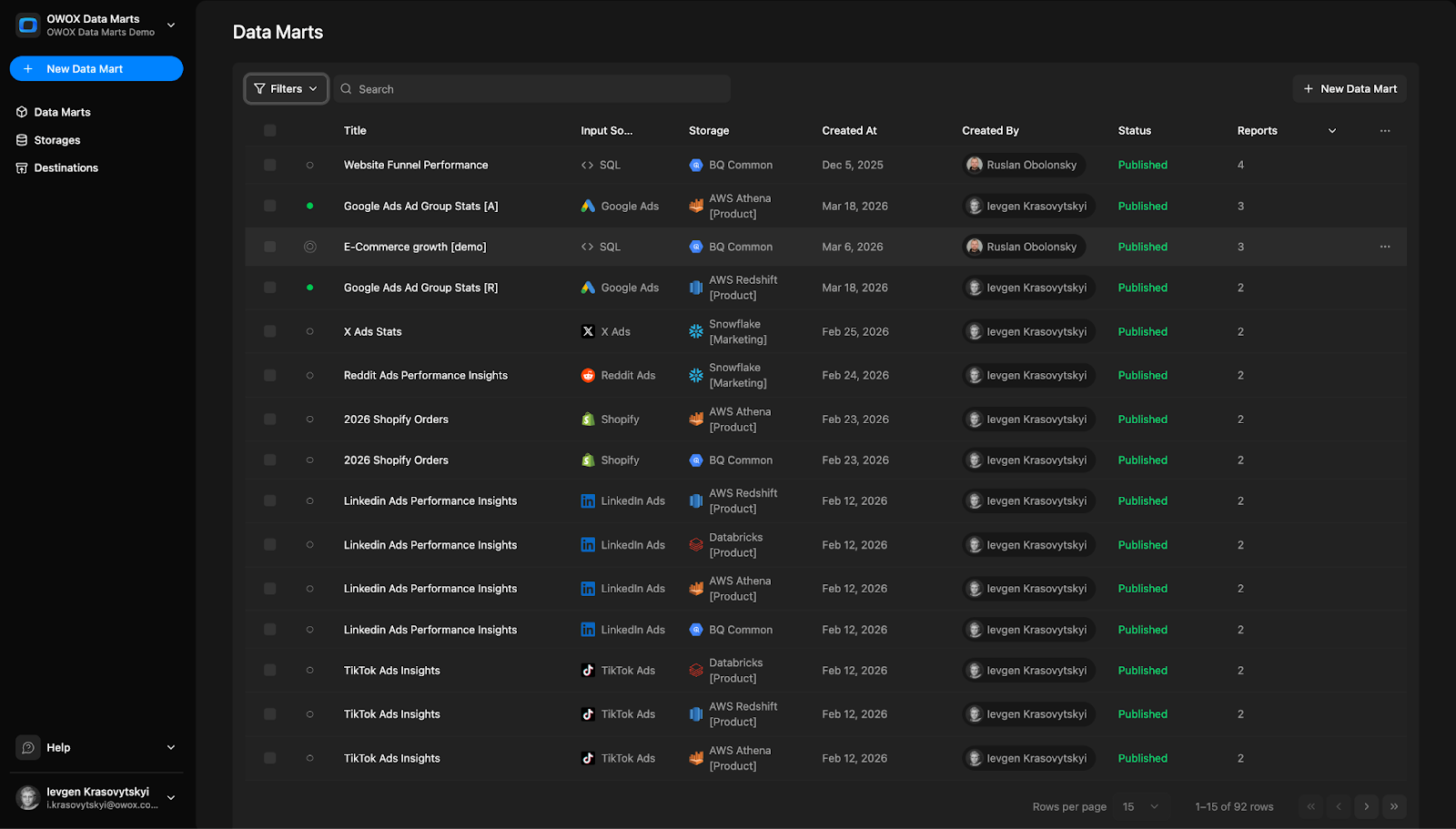Open the Rows per page dropdown
This screenshot has height=829, width=1456.
[1141, 806]
